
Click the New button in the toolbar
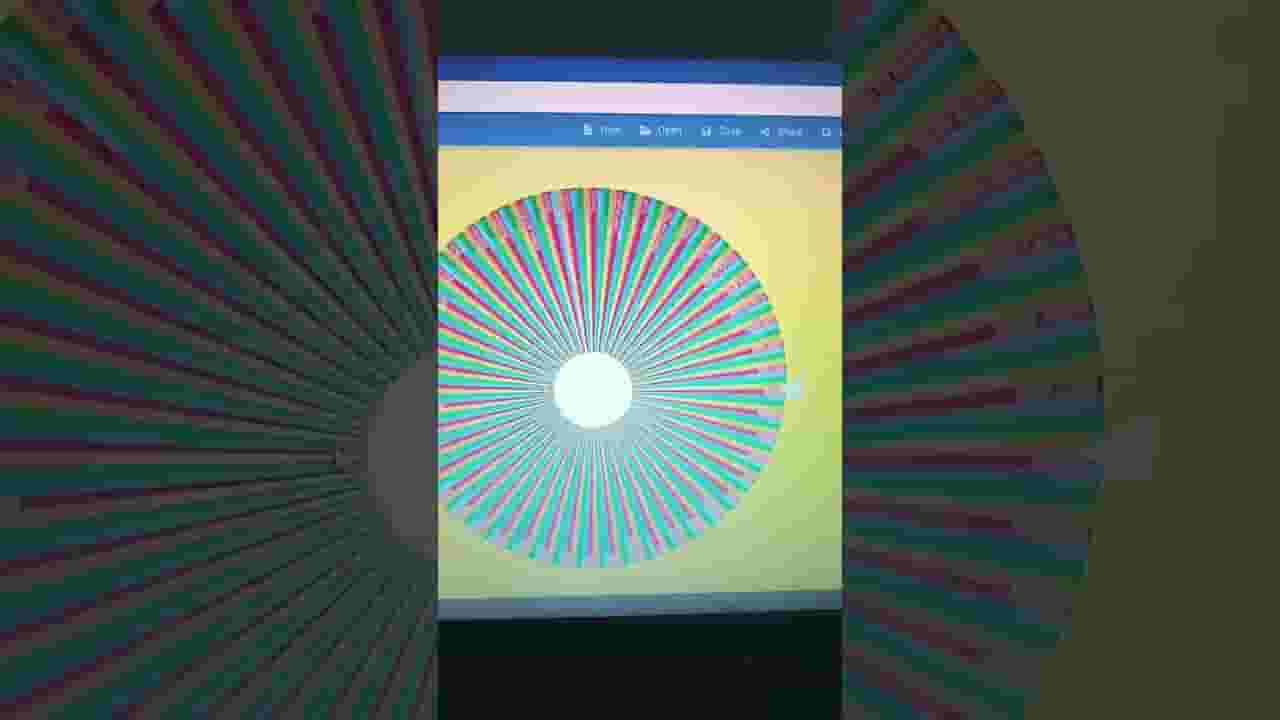click(x=602, y=131)
